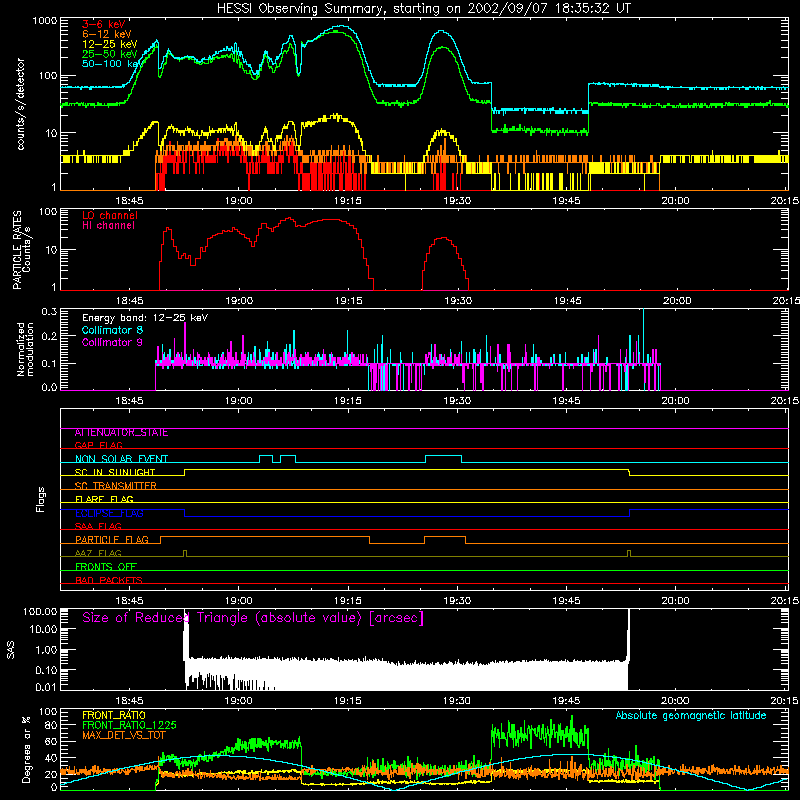Screen dimensions: 800x800
Task: Click the first A47_FLAG spike near 18:52
Action: 185,553
